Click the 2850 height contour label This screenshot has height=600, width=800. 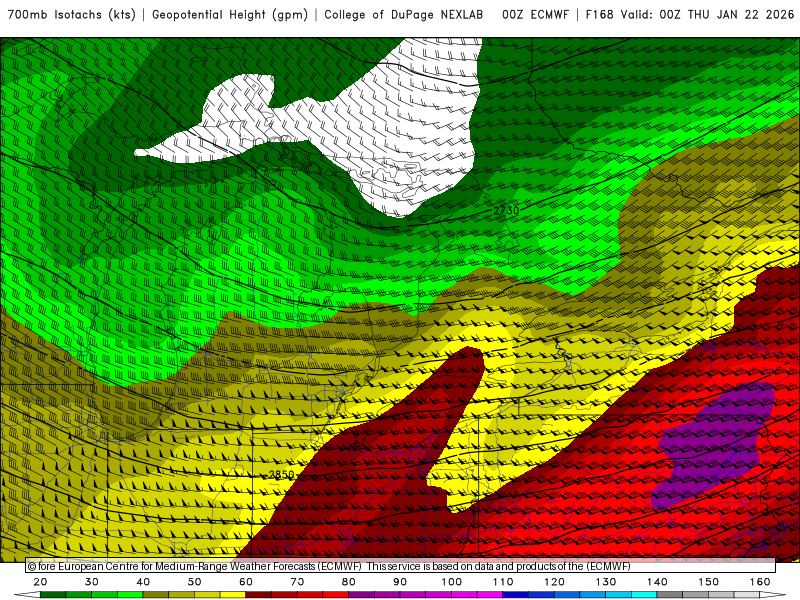coord(282,474)
